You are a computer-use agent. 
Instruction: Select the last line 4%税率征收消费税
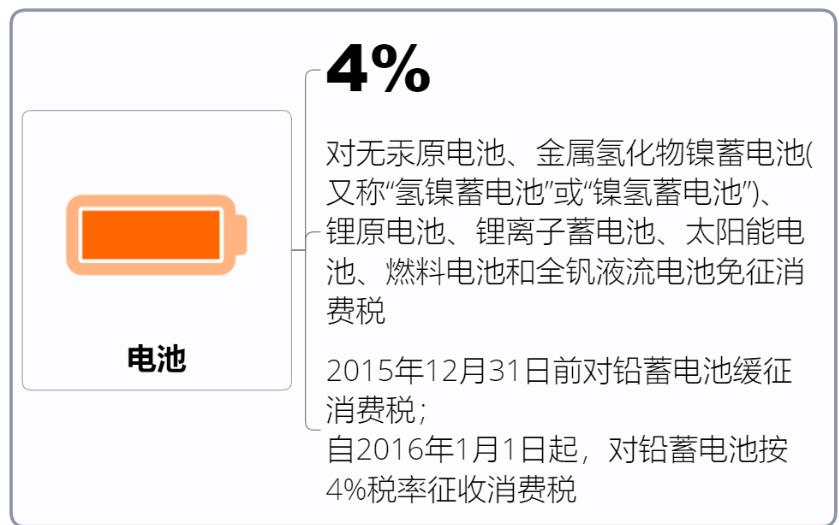(x=451, y=489)
